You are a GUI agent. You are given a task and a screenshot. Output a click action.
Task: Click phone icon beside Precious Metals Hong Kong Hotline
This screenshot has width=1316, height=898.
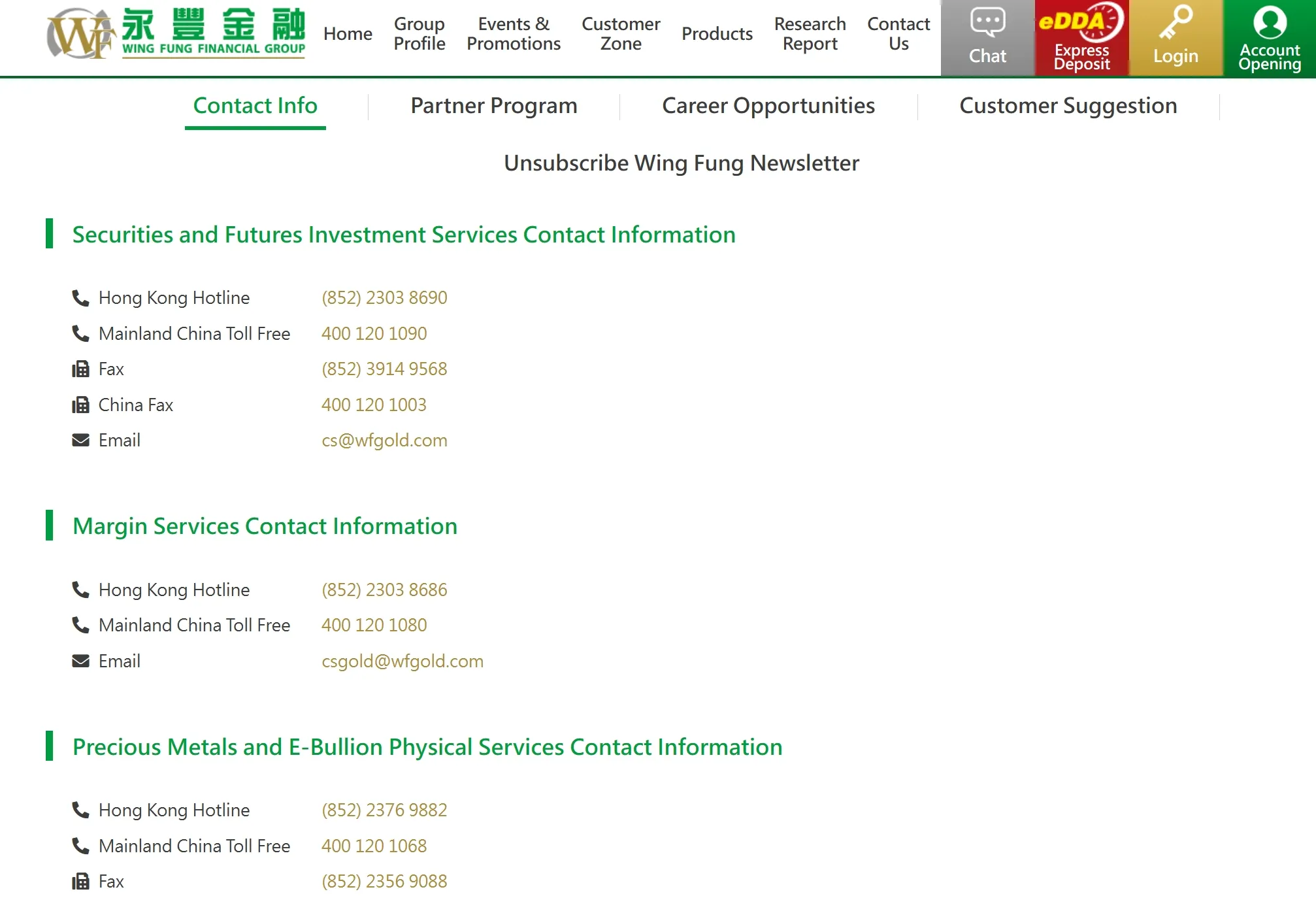(80, 810)
